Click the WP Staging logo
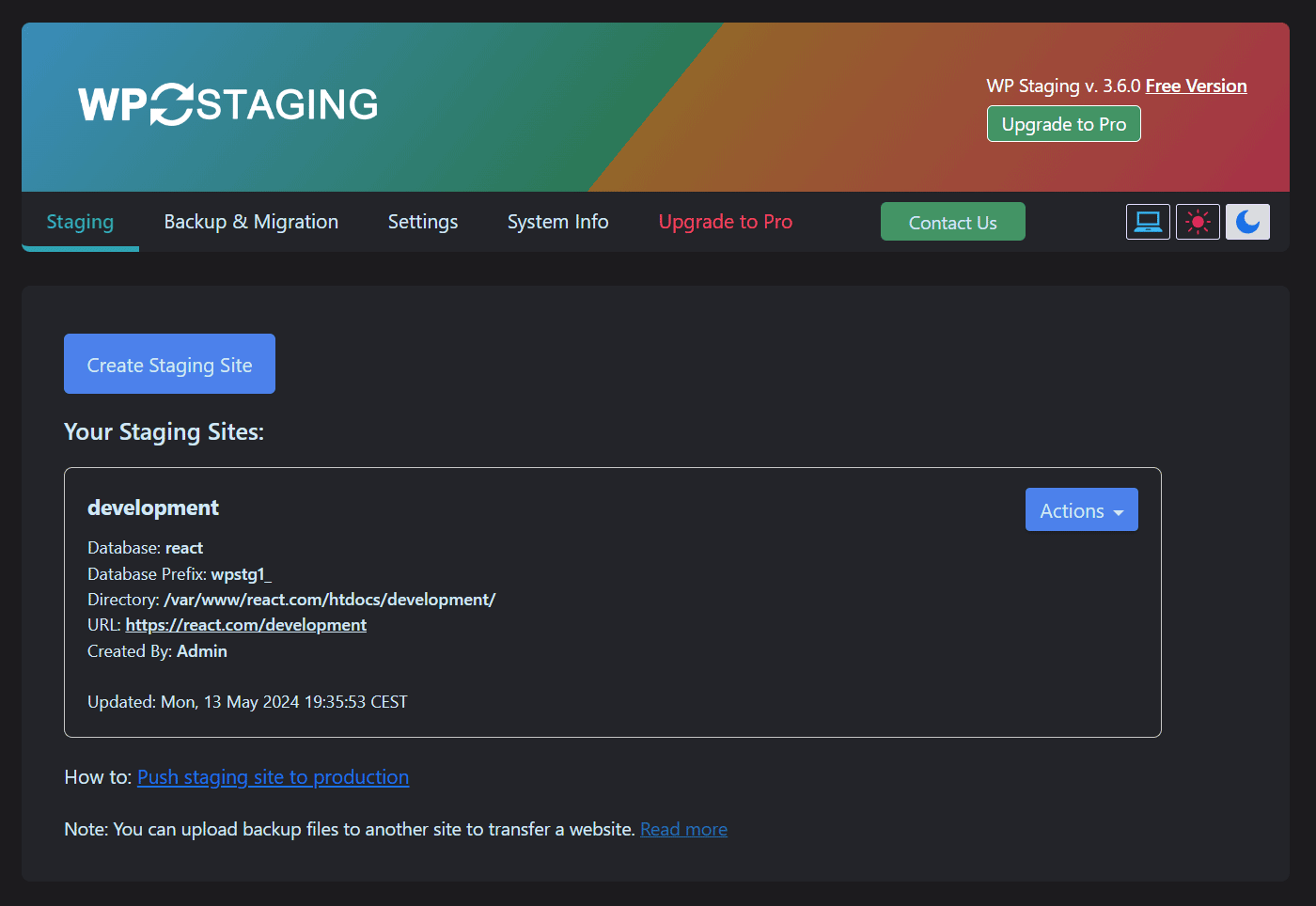 (x=228, y=104)
